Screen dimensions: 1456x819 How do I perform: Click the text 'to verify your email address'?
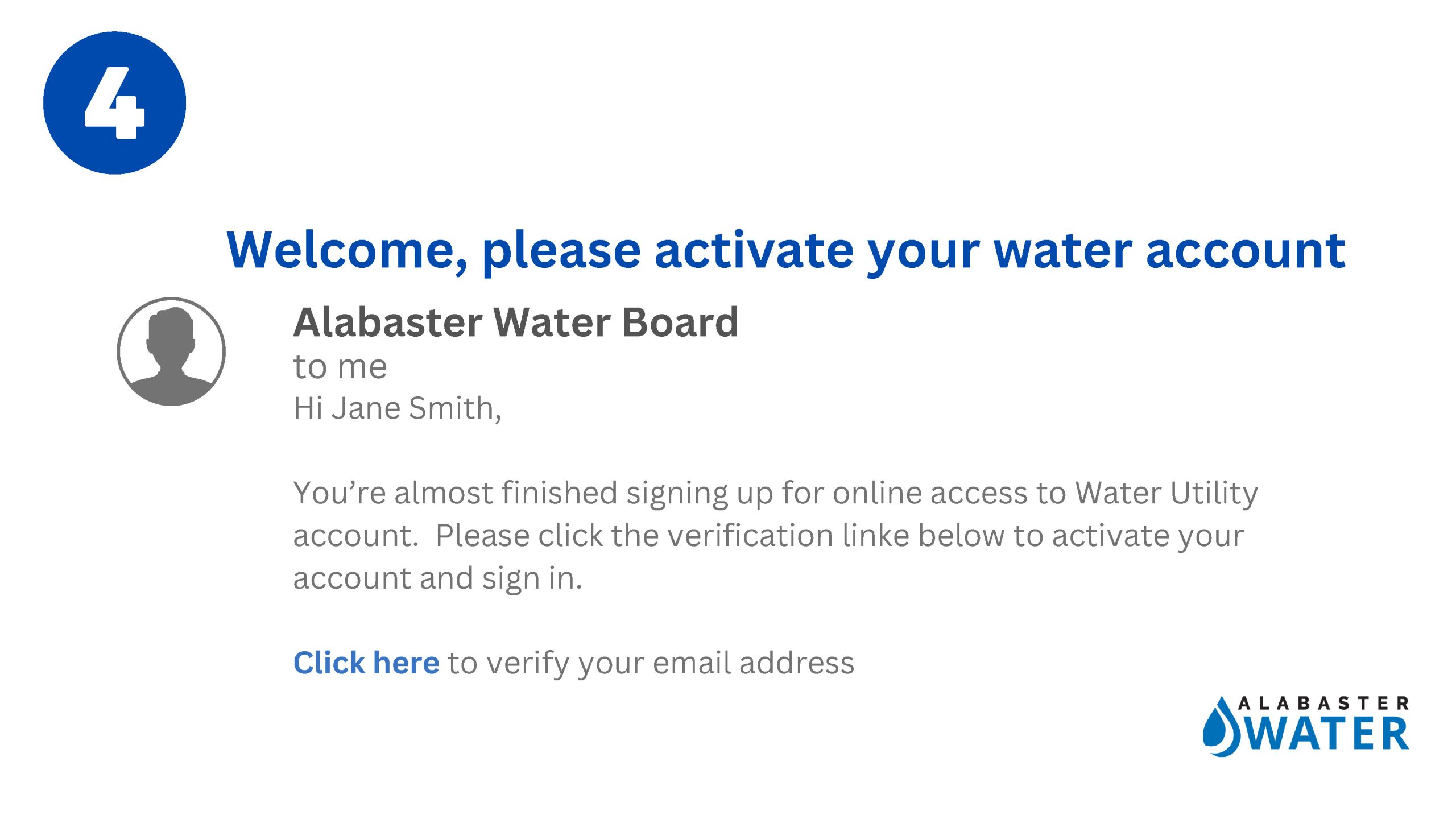pyautogui.click(x=651, y=663)
